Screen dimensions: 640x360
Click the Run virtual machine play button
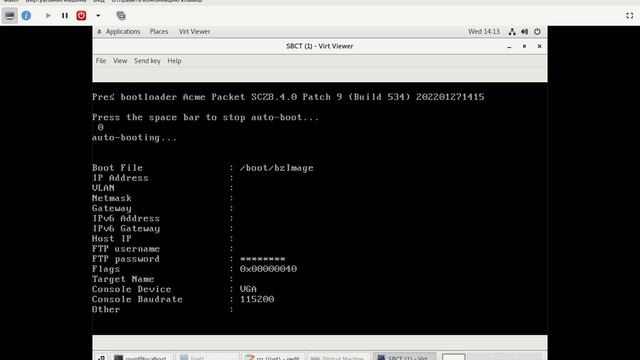48,16
